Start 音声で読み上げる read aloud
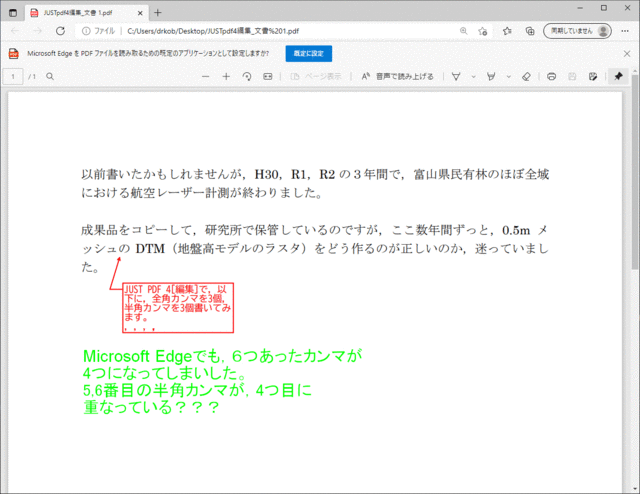This screenshot has width=640, height=494. pos(398,76)
